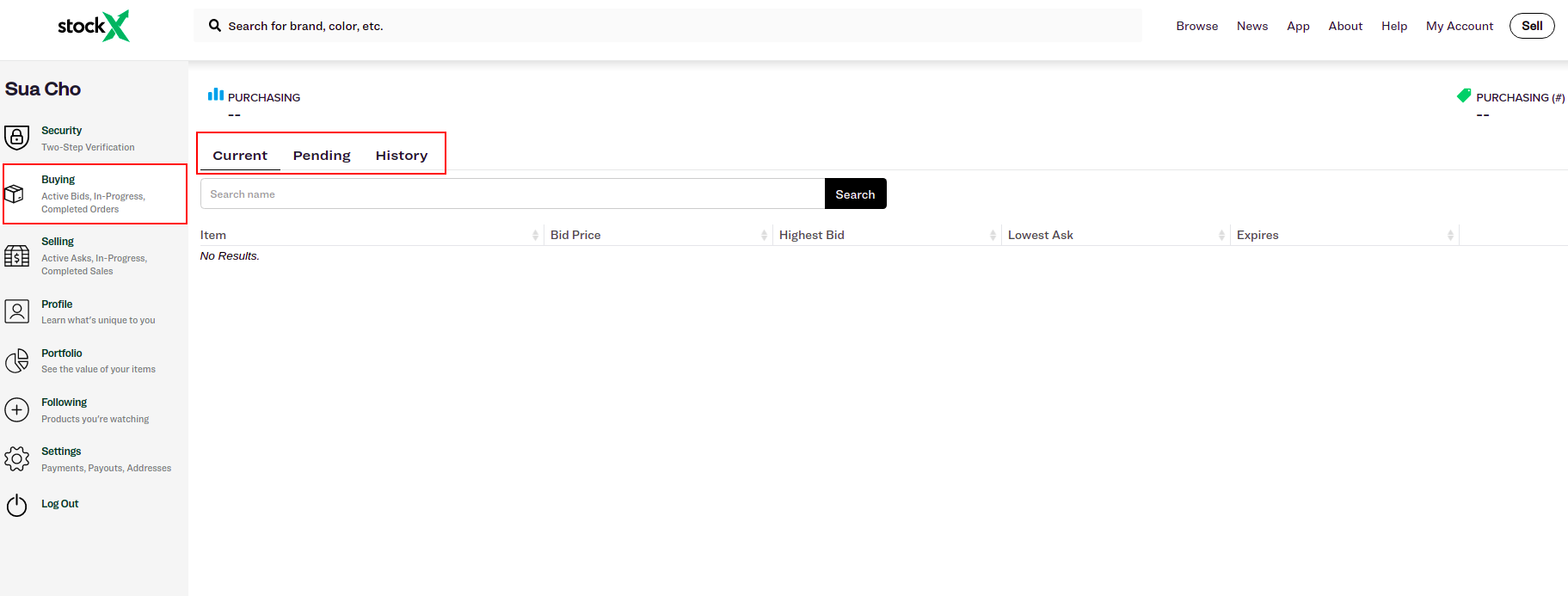Click the Log Out power icon
The image size is (1568, 596).
[17, 505]
